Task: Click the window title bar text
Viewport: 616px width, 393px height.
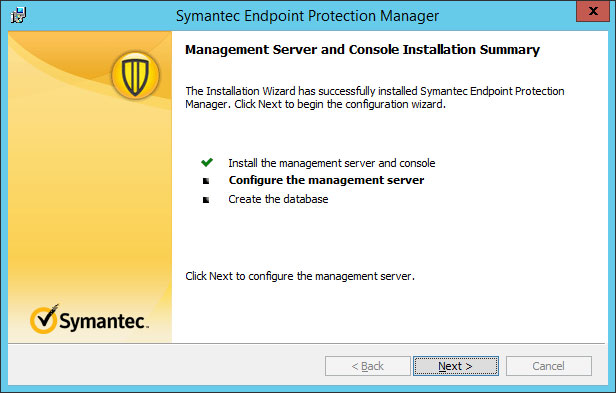Action: pyautogui.click(x=307, y=16)
